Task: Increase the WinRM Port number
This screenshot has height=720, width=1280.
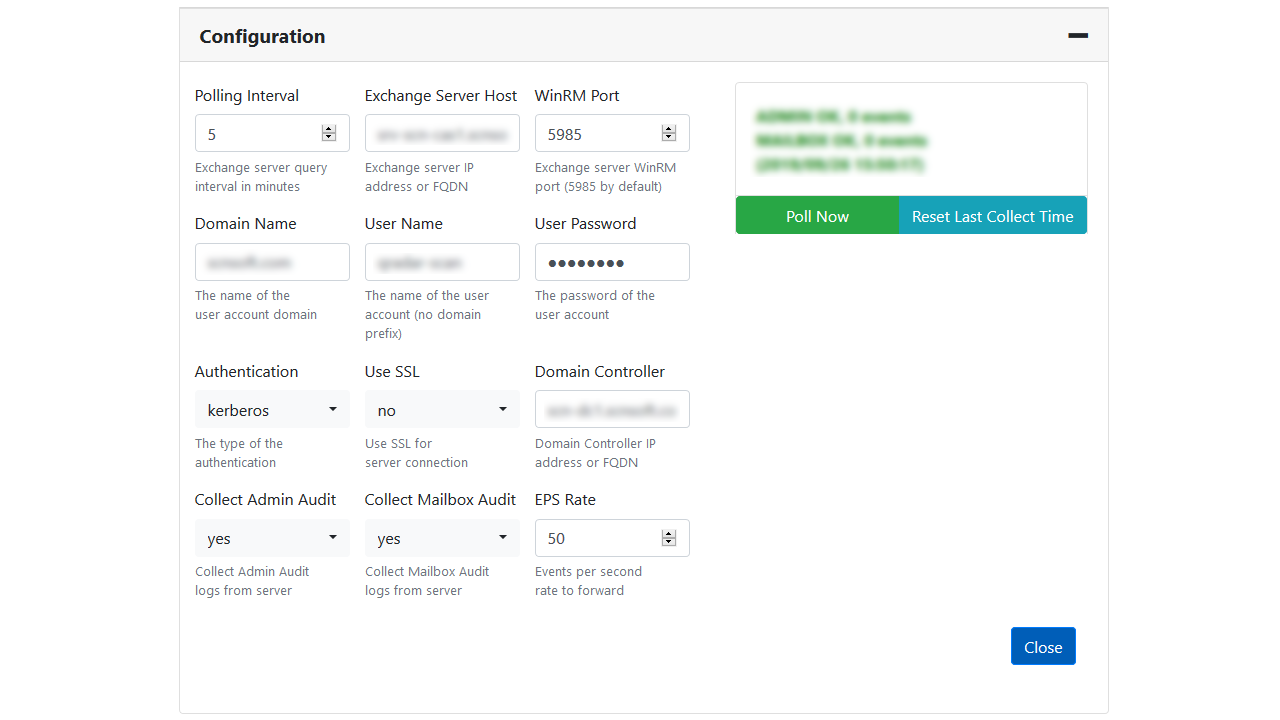Action: pos(669,127)
